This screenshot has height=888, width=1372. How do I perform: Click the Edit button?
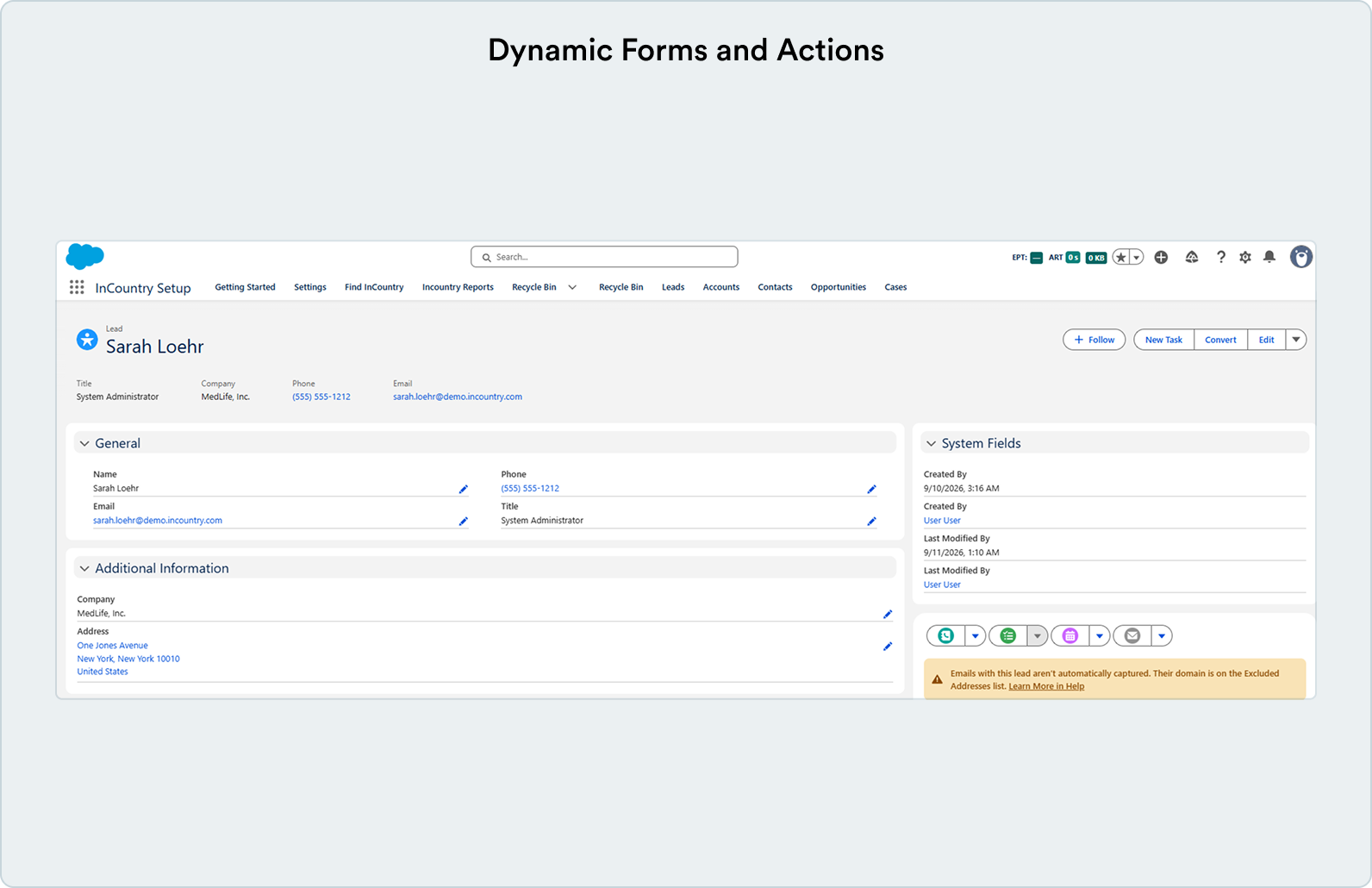click(x=1266, y=340)
